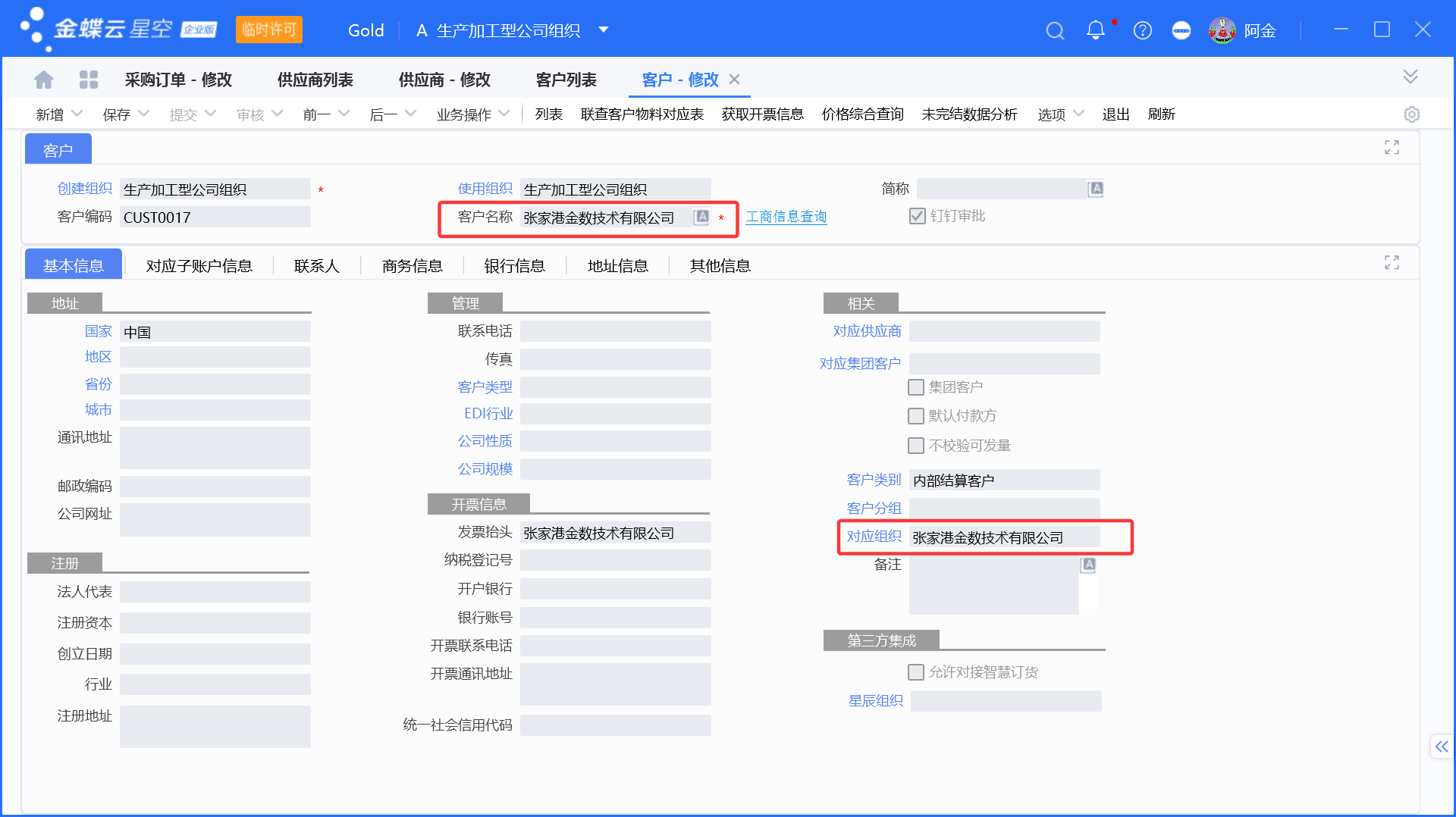Image resolution: width=1456 pixels, height=817 pixels.
Task: Expand the 保存 dropdown arrow
Action: coord(143,114)
